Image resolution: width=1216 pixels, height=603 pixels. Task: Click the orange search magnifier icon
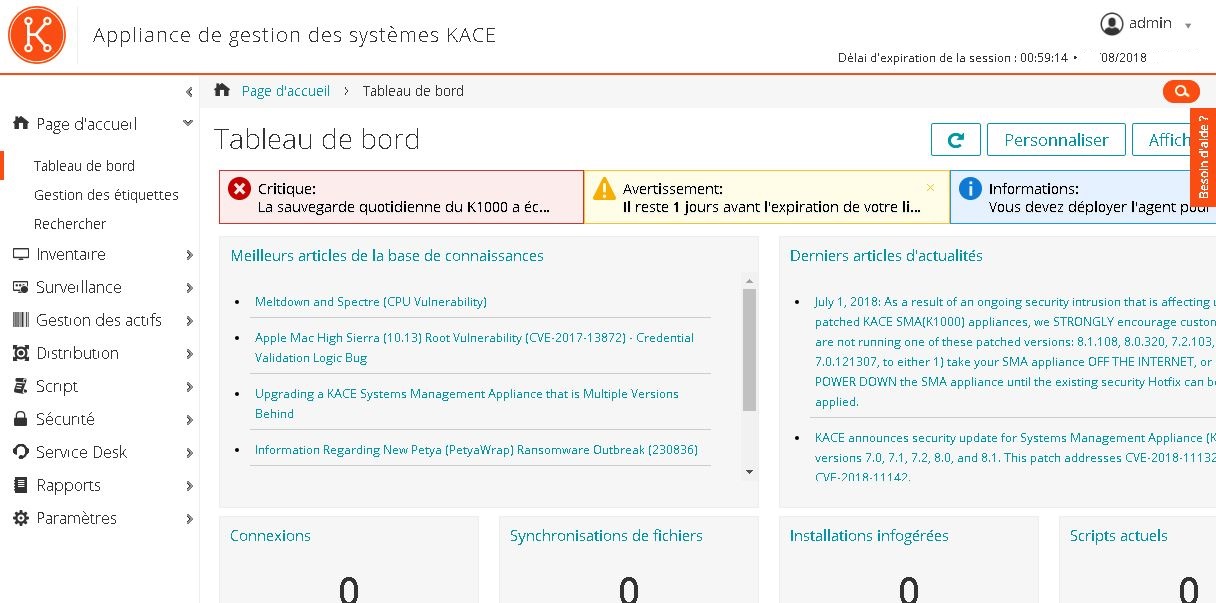click(x=1181, y=91)
